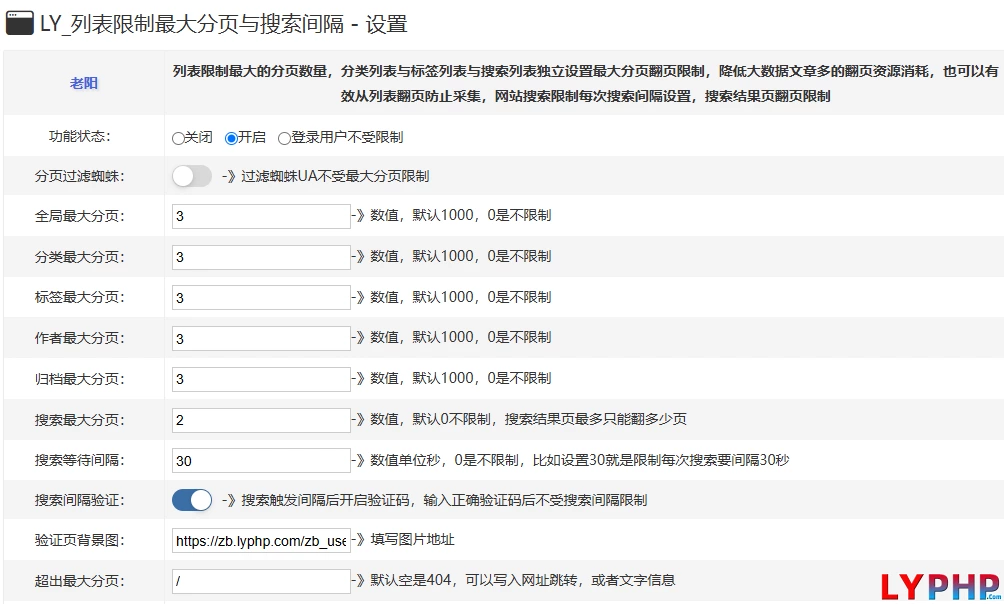The image size is (1004, 604).
Task: Focus the 超出最大分页 redirect field
Action: pyautogui.click(x=261, y=581)
